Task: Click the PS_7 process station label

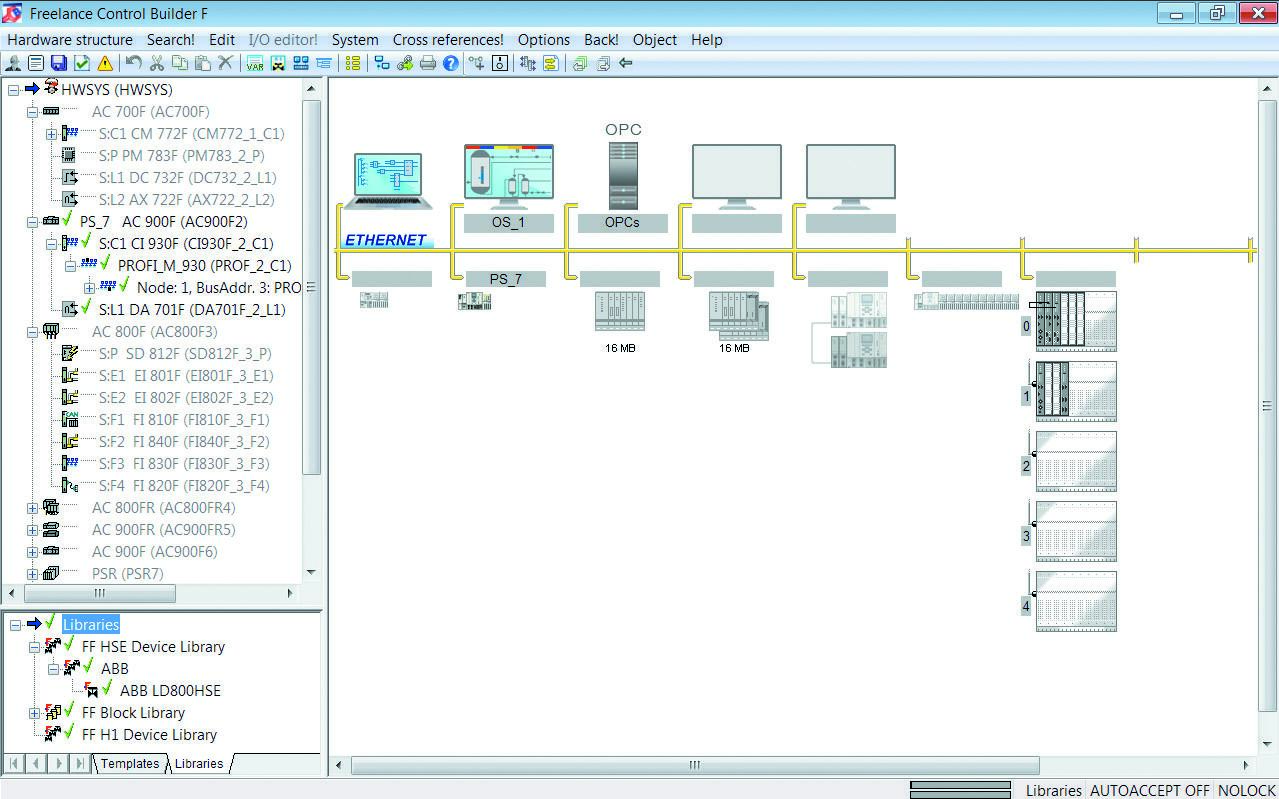Action: point(505,279)
